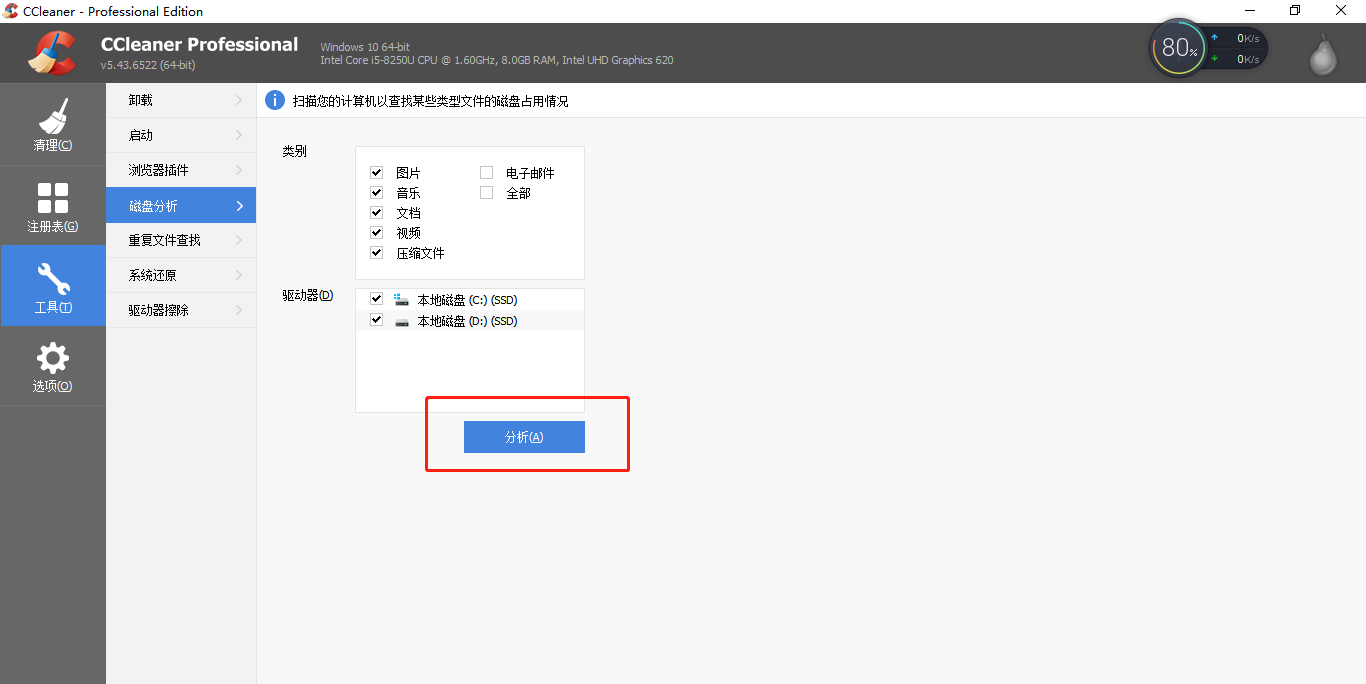This screenshot has height=684, width=1366.
Task: Click the 图片 label text
Action: (x=408, y=173)
